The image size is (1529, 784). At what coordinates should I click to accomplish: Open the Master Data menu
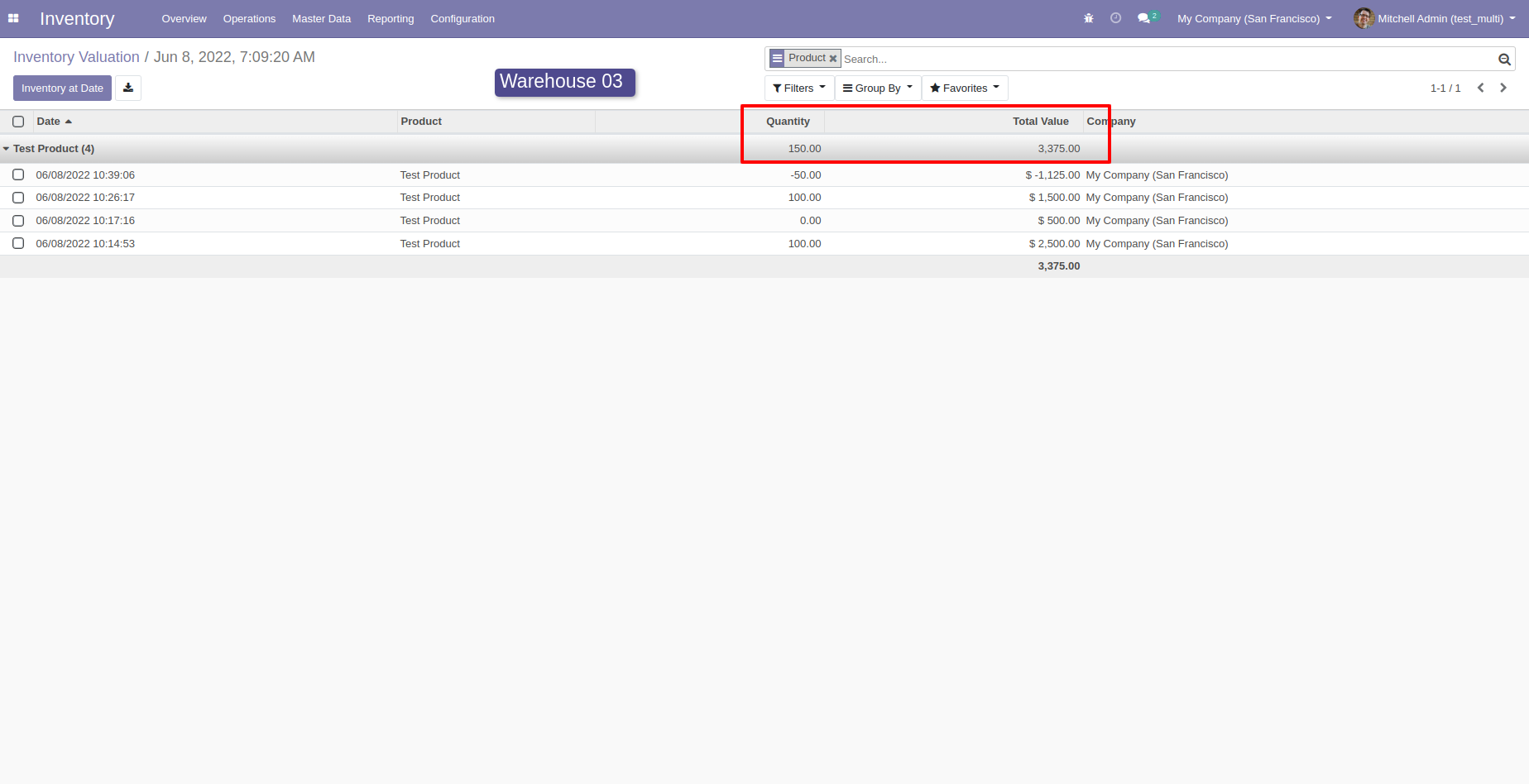321,18
